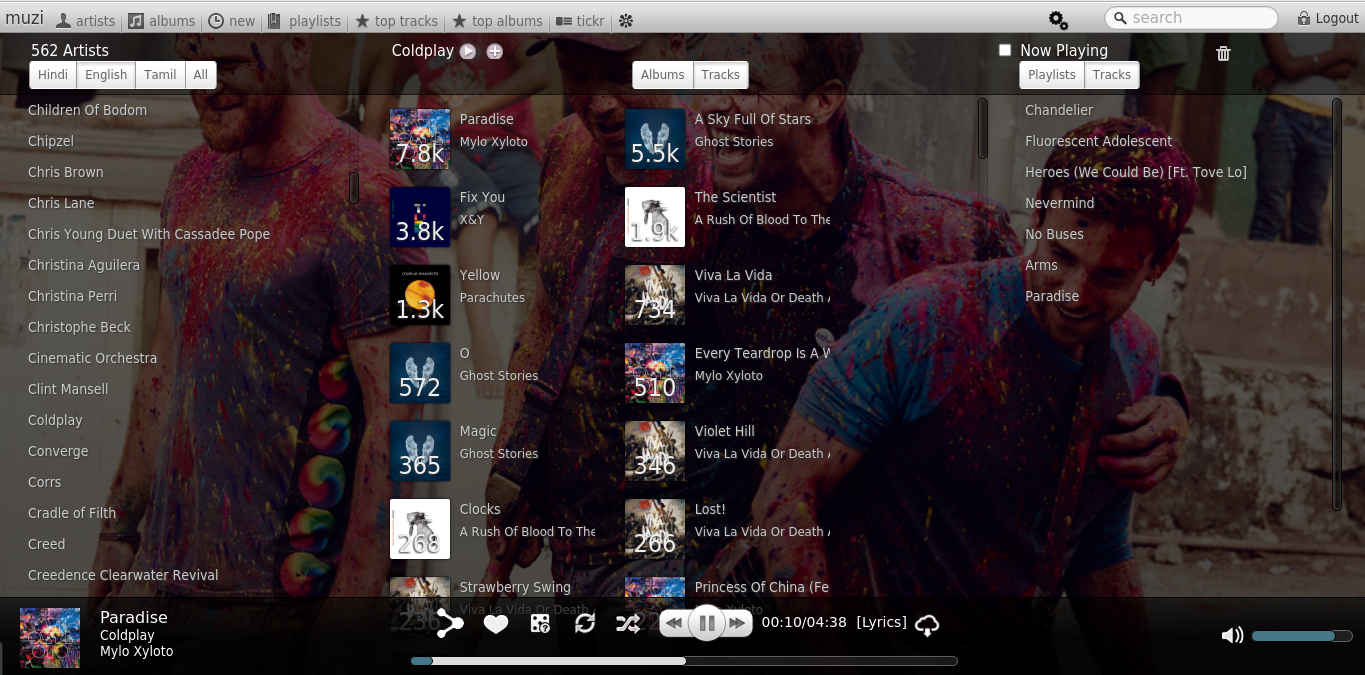Screen dimensions: 1365x675
Task: Open the [Lyrics] link
Action: [881, 622]
